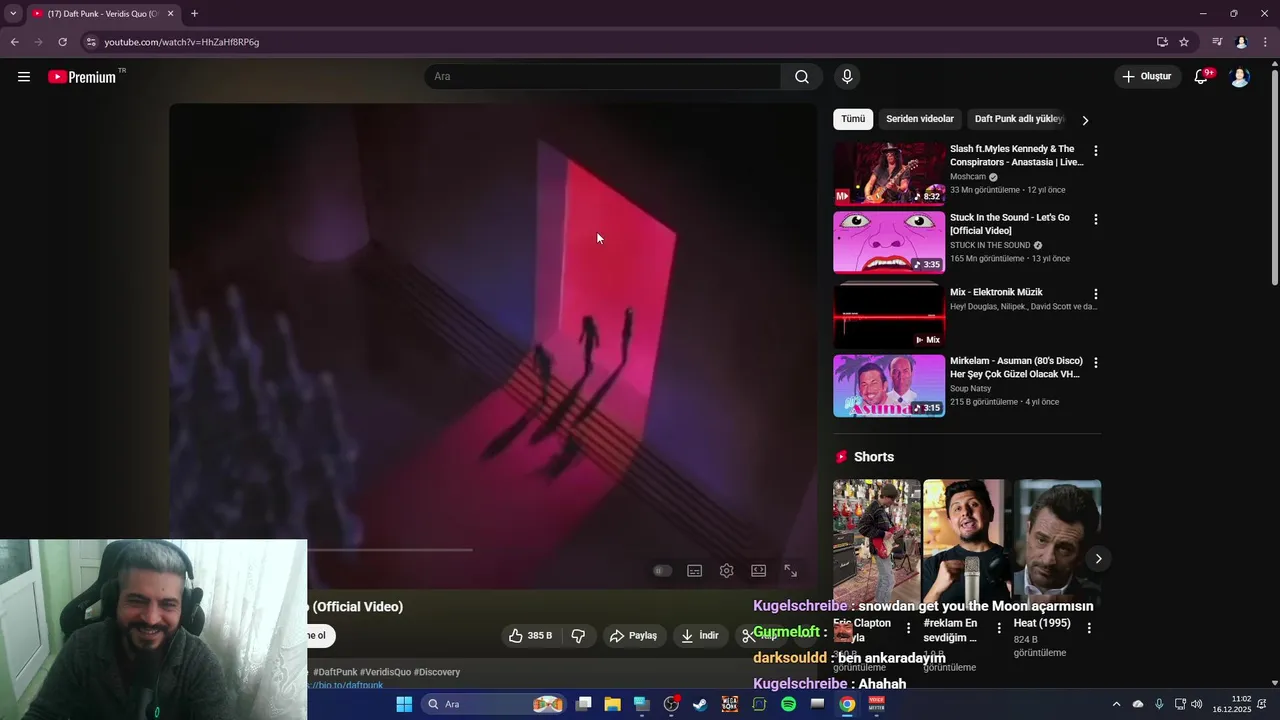The image size is (1280, 720).
Task: Dislike the Veridis Quo video
Action: coord(578,636)
